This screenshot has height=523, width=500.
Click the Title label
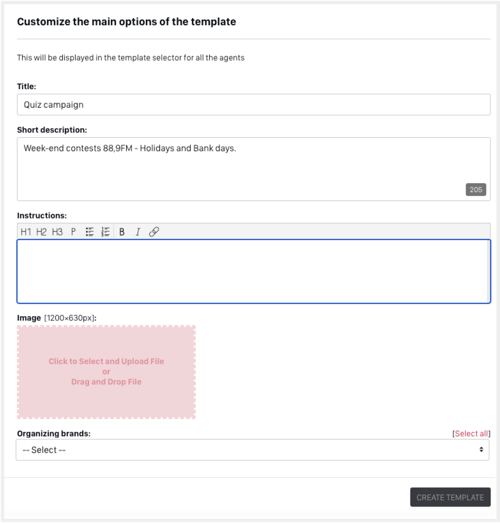26,86
